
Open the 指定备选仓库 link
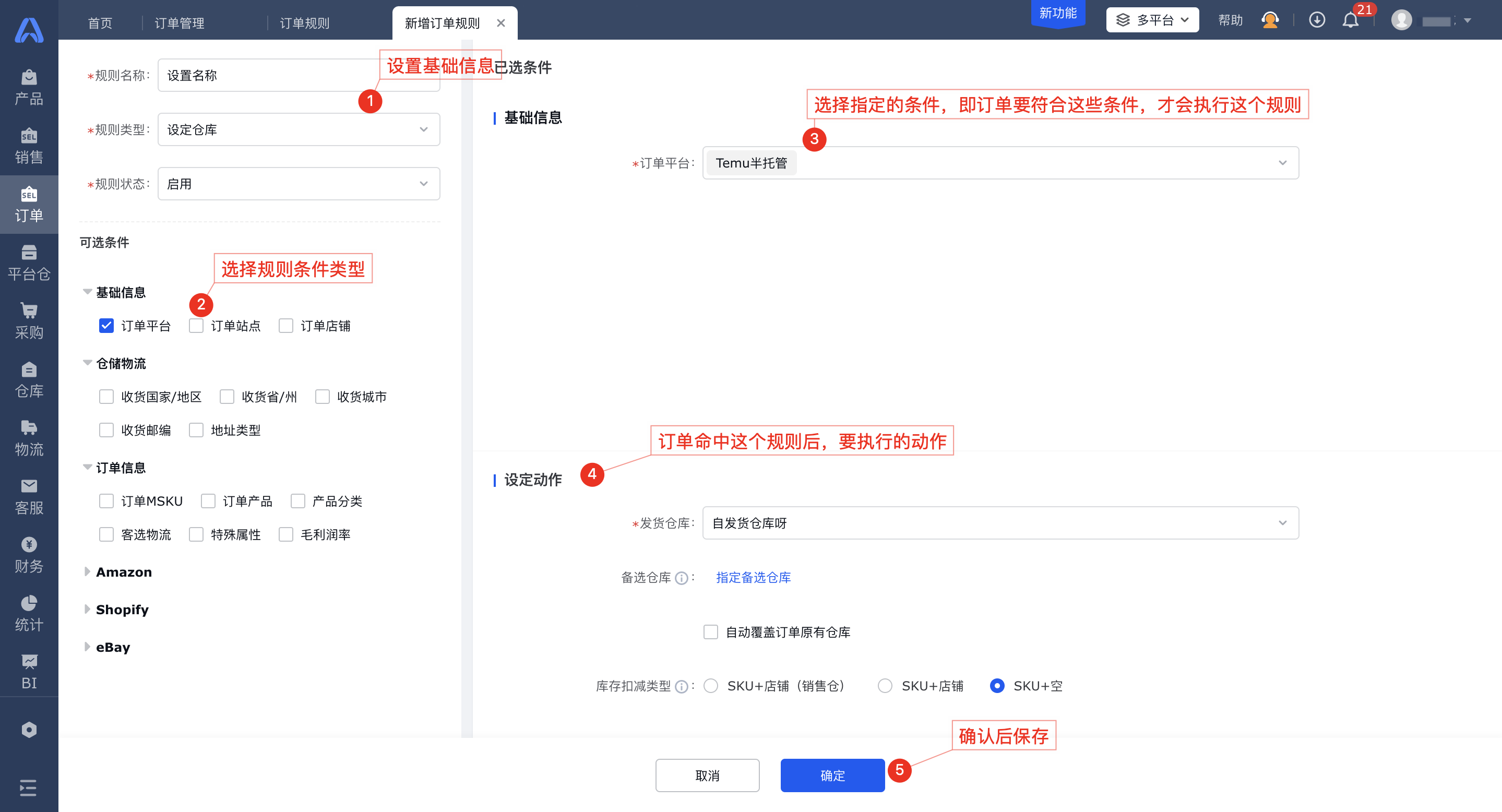[x=753, y=578]
